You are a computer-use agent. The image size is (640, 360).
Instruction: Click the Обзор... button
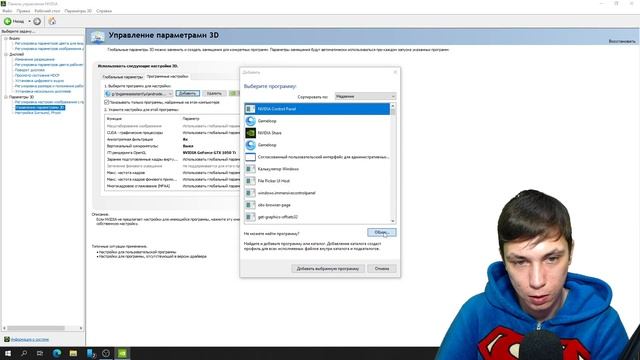coord(382,232)
